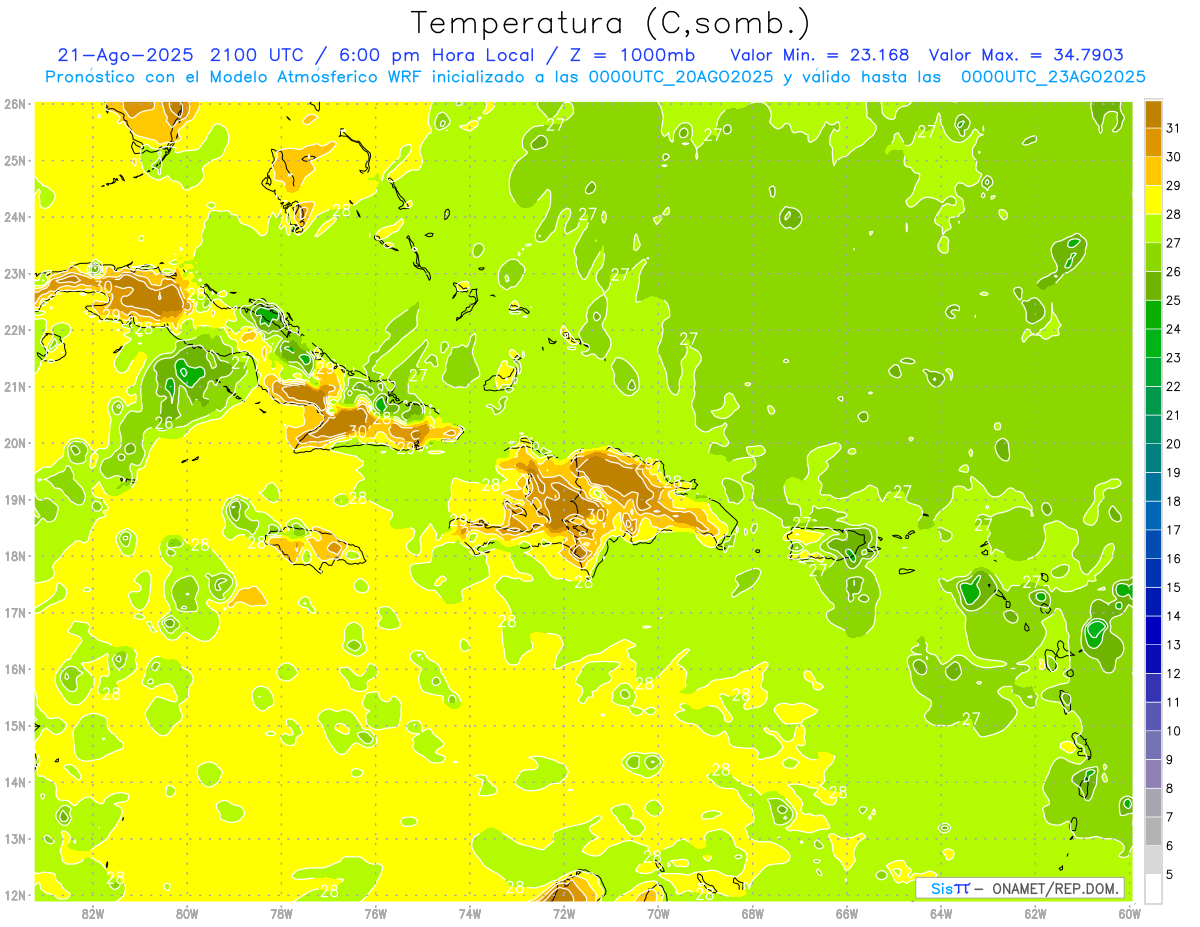1200x927 pixels.
Task: Click the 20N latitude label
Action: (14, 443)
